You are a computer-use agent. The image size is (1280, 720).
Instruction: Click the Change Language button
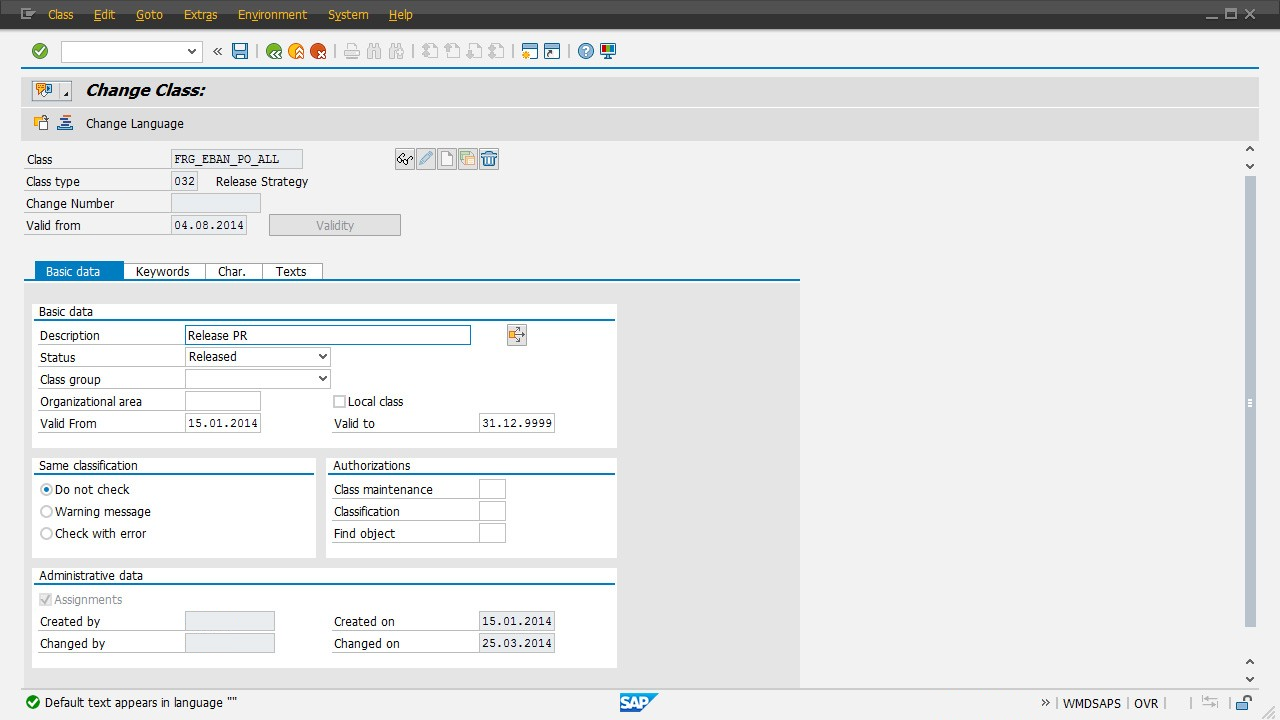click(134, 124)
